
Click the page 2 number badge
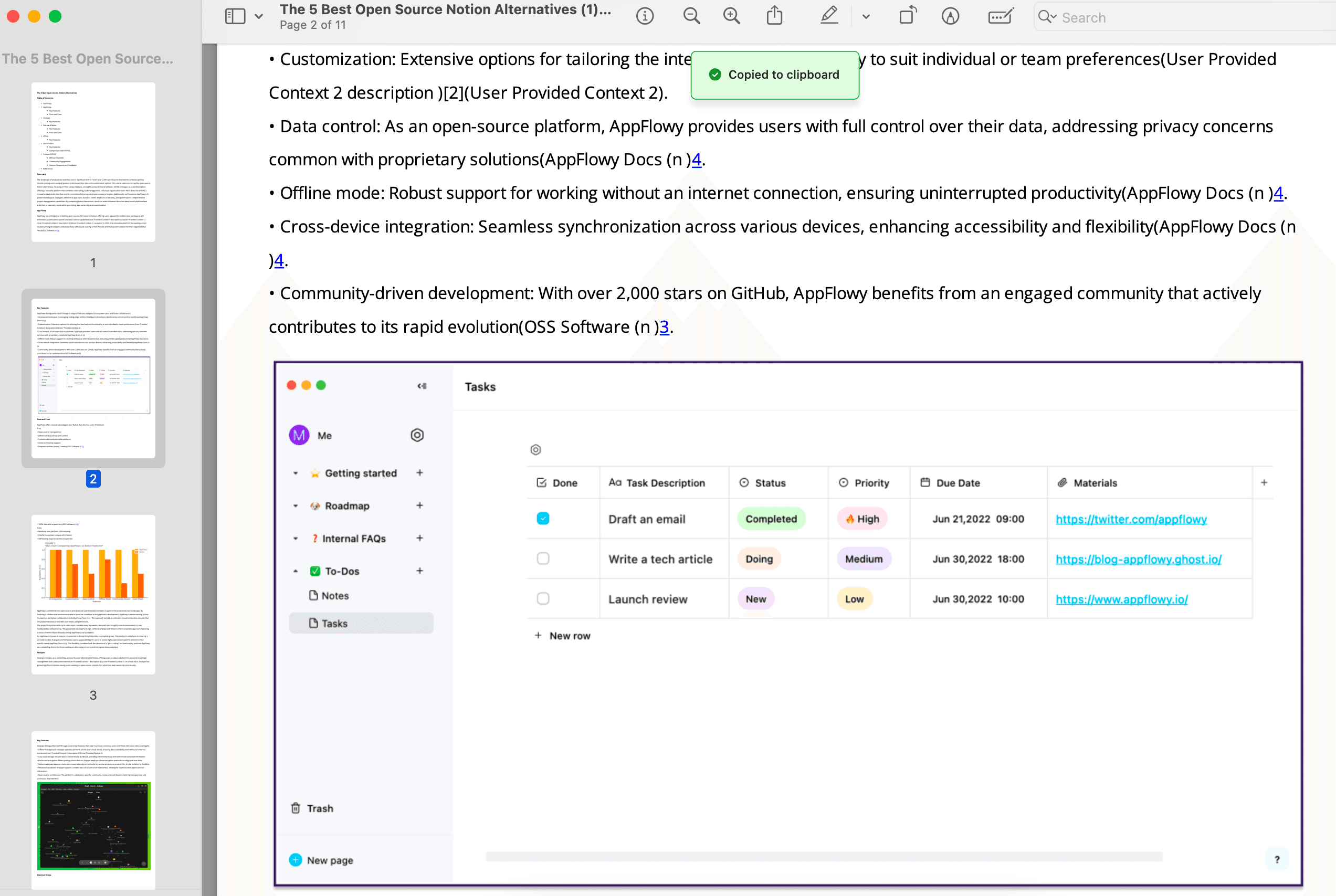(93, 478)
